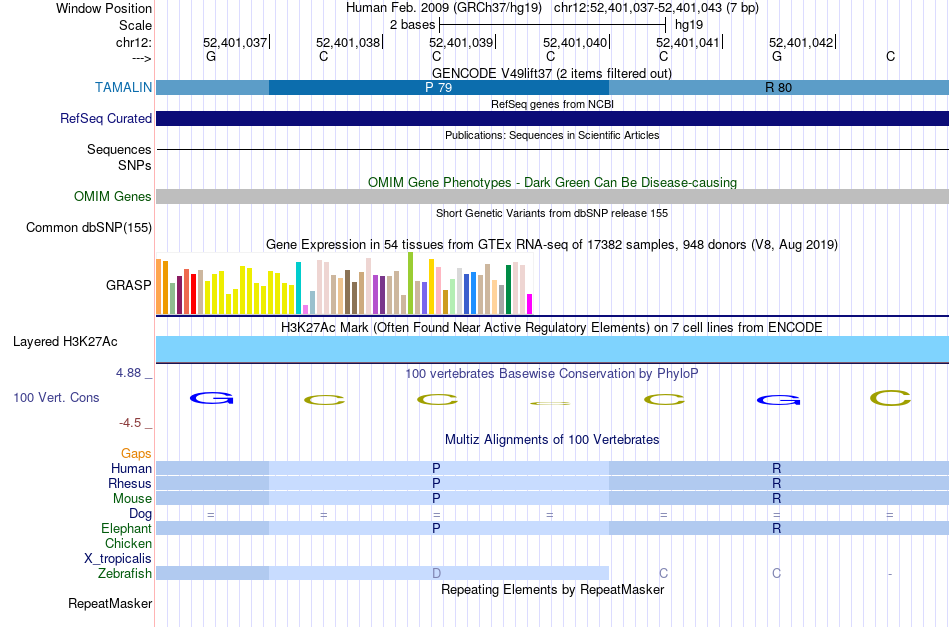
Task: Click the large olive C logo at right end
Action: [x=890, y=398]
